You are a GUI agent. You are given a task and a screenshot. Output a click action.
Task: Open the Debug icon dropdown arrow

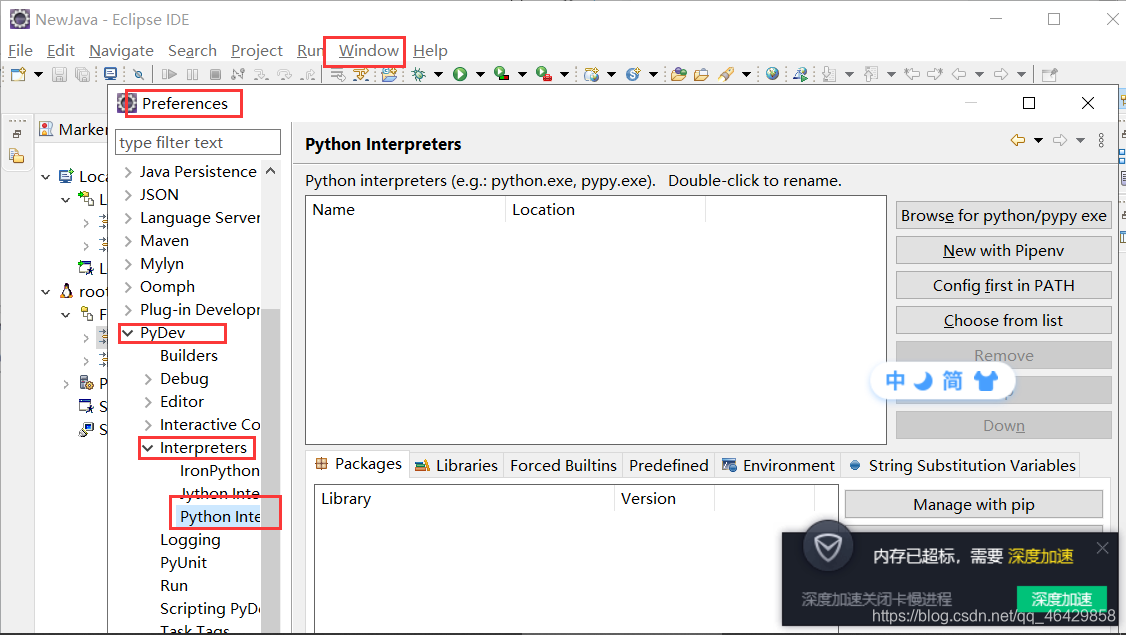pyautogui.click(x=438, y=74)
